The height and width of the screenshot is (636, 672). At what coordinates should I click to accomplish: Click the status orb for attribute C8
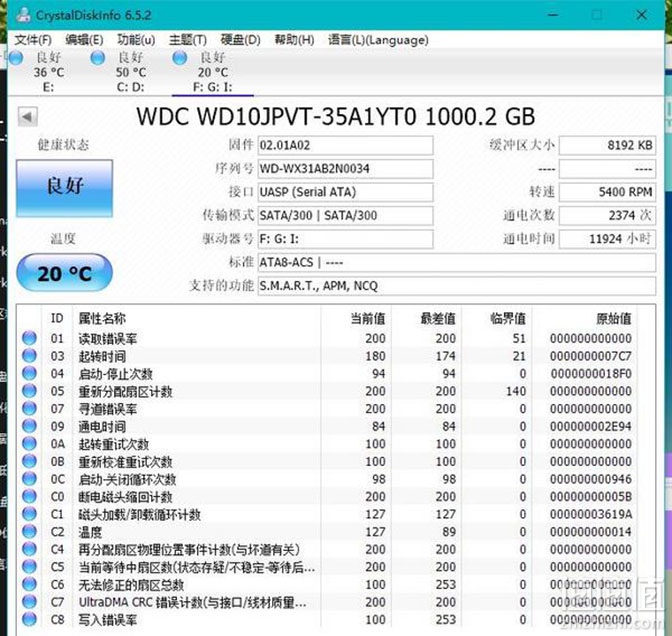click(x=29, y=619)
